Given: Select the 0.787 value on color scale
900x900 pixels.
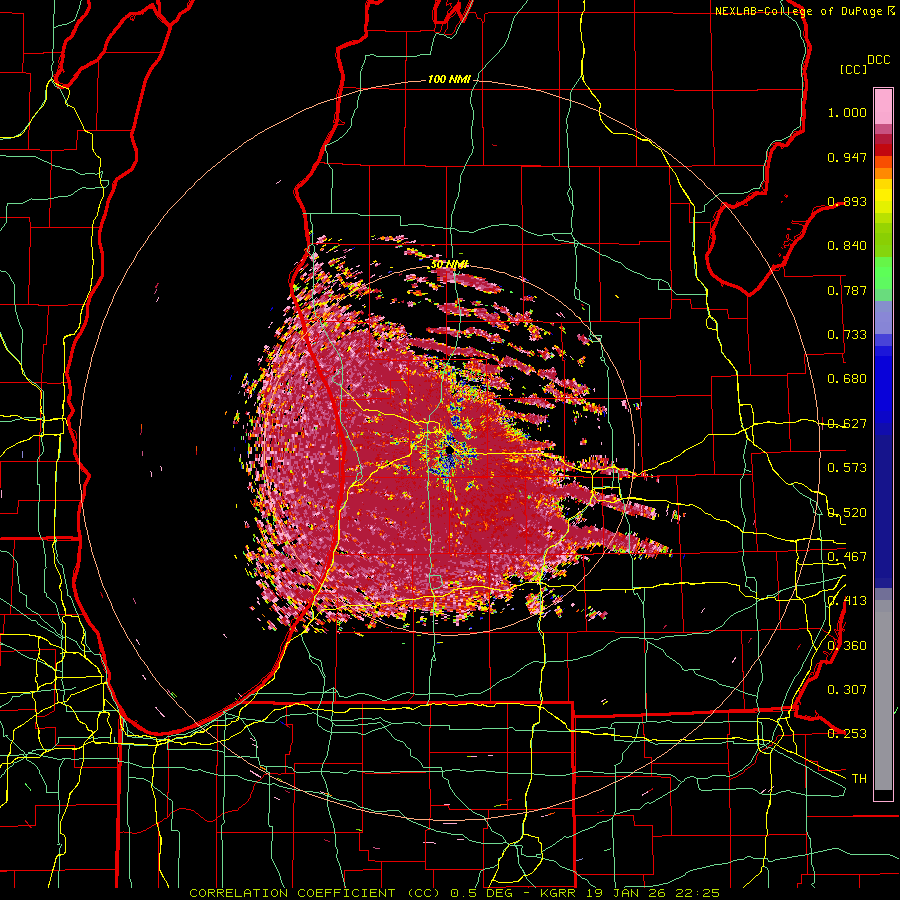Looking at the screenshot, I should pos(847,290).
